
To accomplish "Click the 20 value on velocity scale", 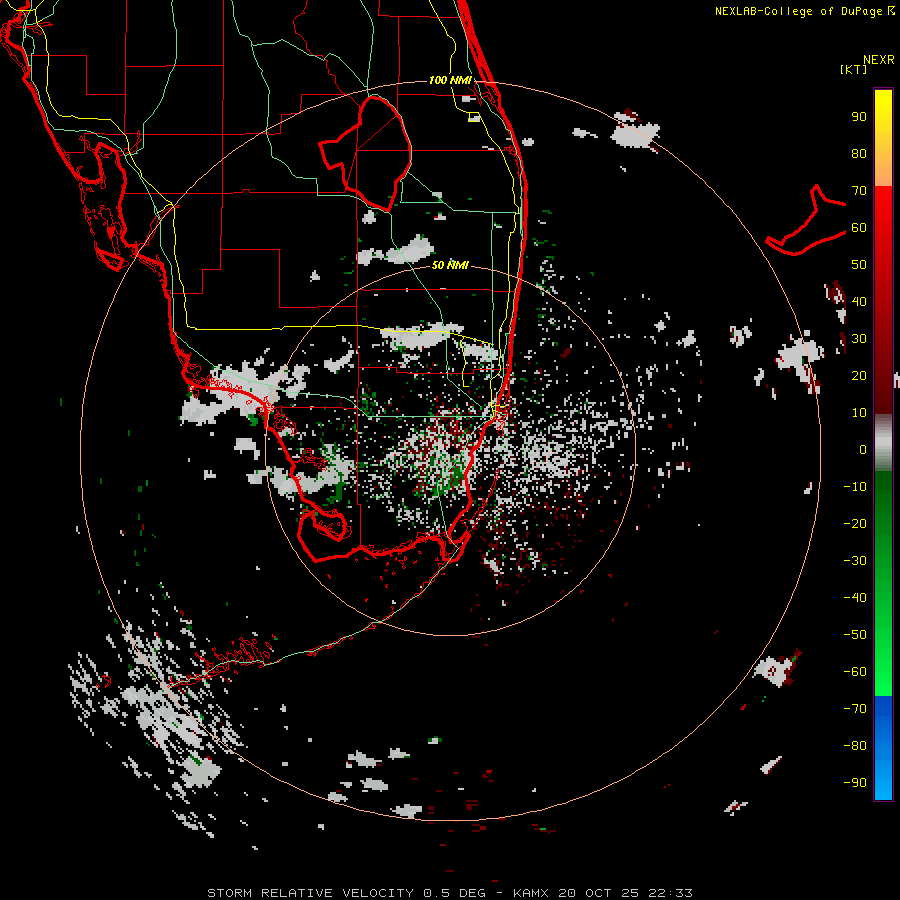I will pyautogui.click(x=859, y=375).
